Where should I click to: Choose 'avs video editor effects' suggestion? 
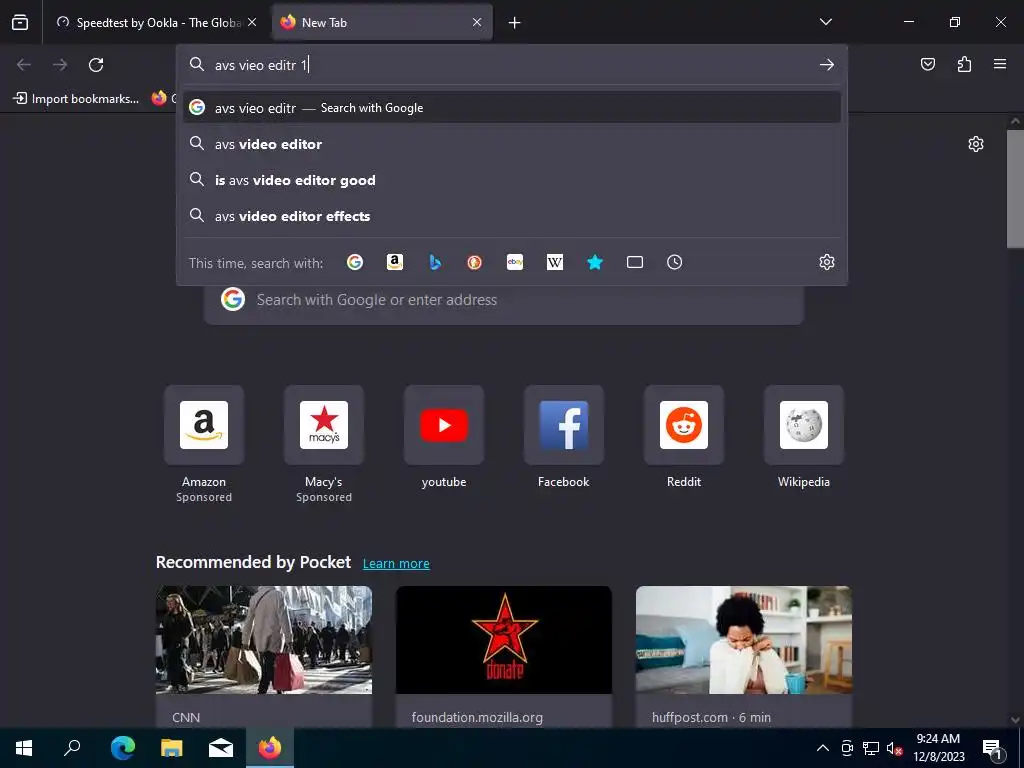tap(512, 216)
